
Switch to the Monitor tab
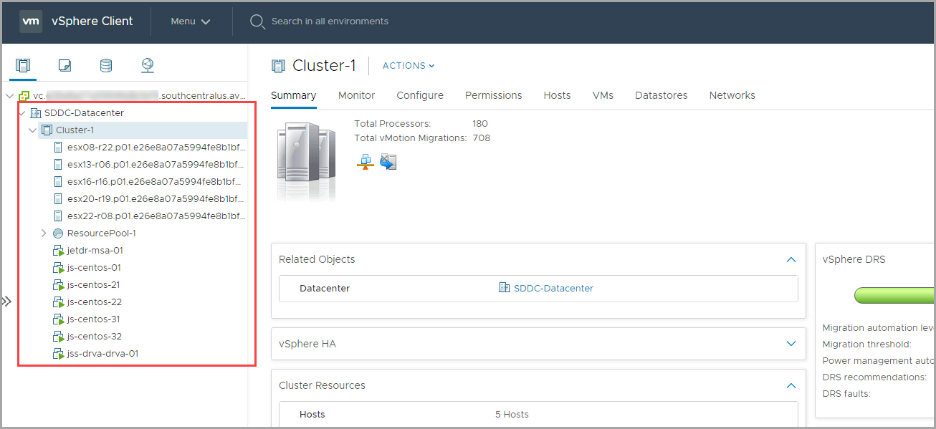[x=356, y=95]
